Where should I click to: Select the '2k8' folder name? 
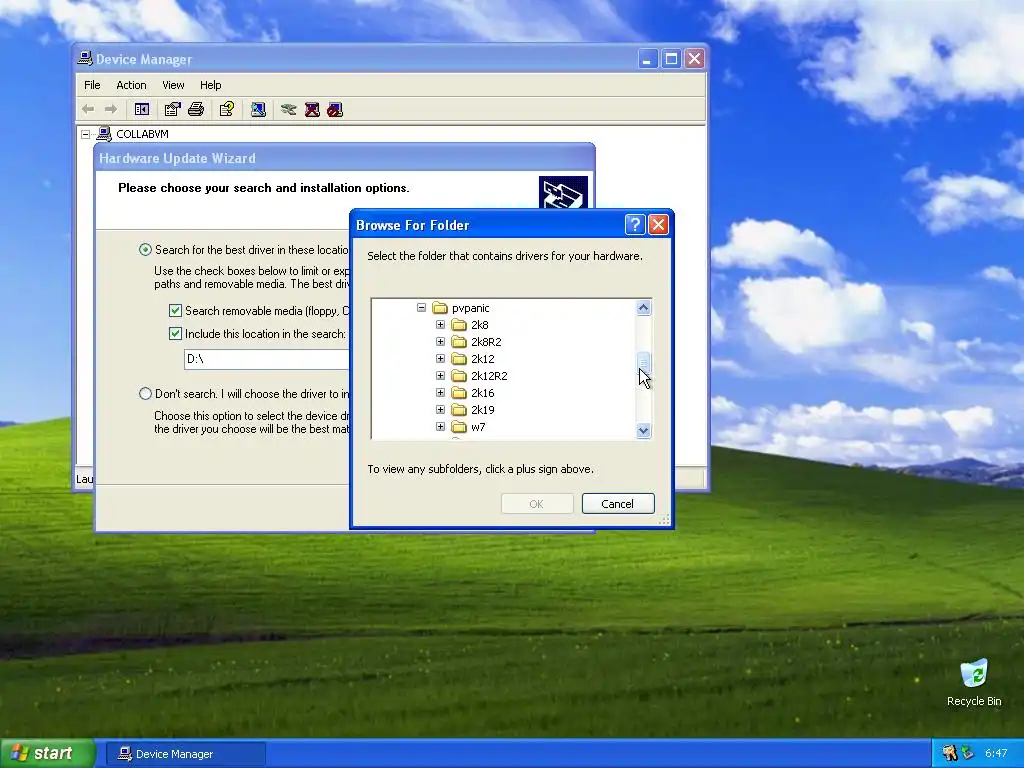[479, 325]
